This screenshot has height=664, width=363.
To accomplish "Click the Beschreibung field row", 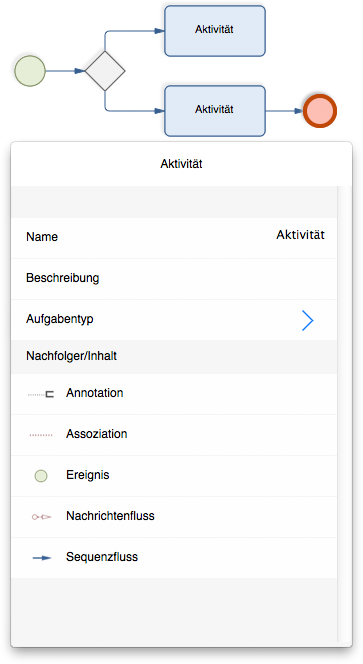I will [174, 279].
